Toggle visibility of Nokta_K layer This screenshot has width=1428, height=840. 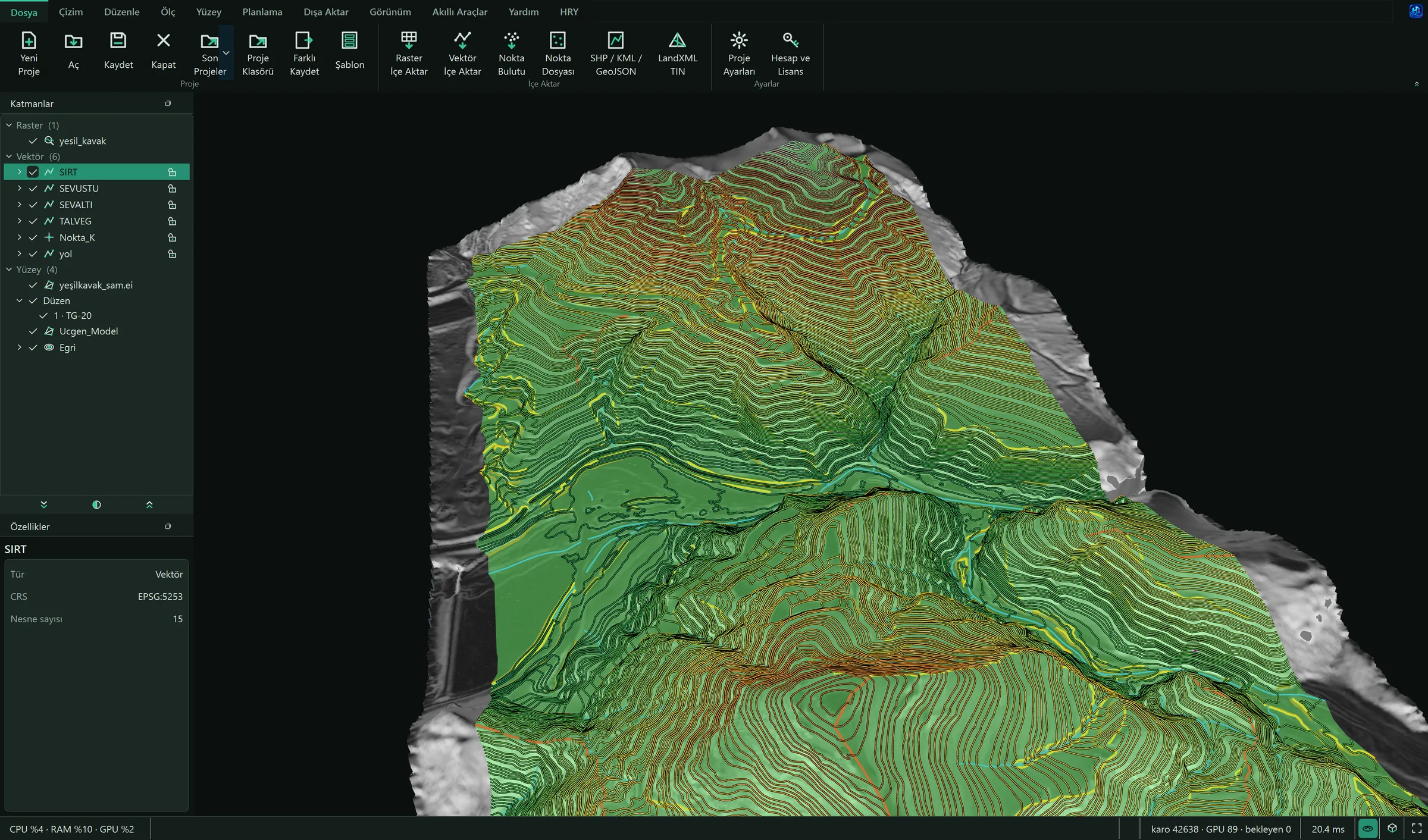[x=33, y=237]
